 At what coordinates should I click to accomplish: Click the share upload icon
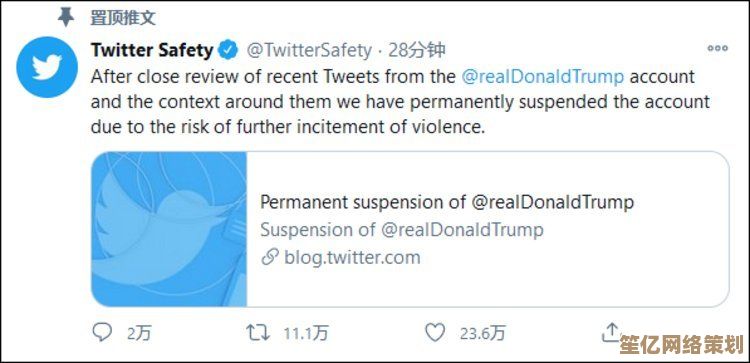[x=611, y=332]
